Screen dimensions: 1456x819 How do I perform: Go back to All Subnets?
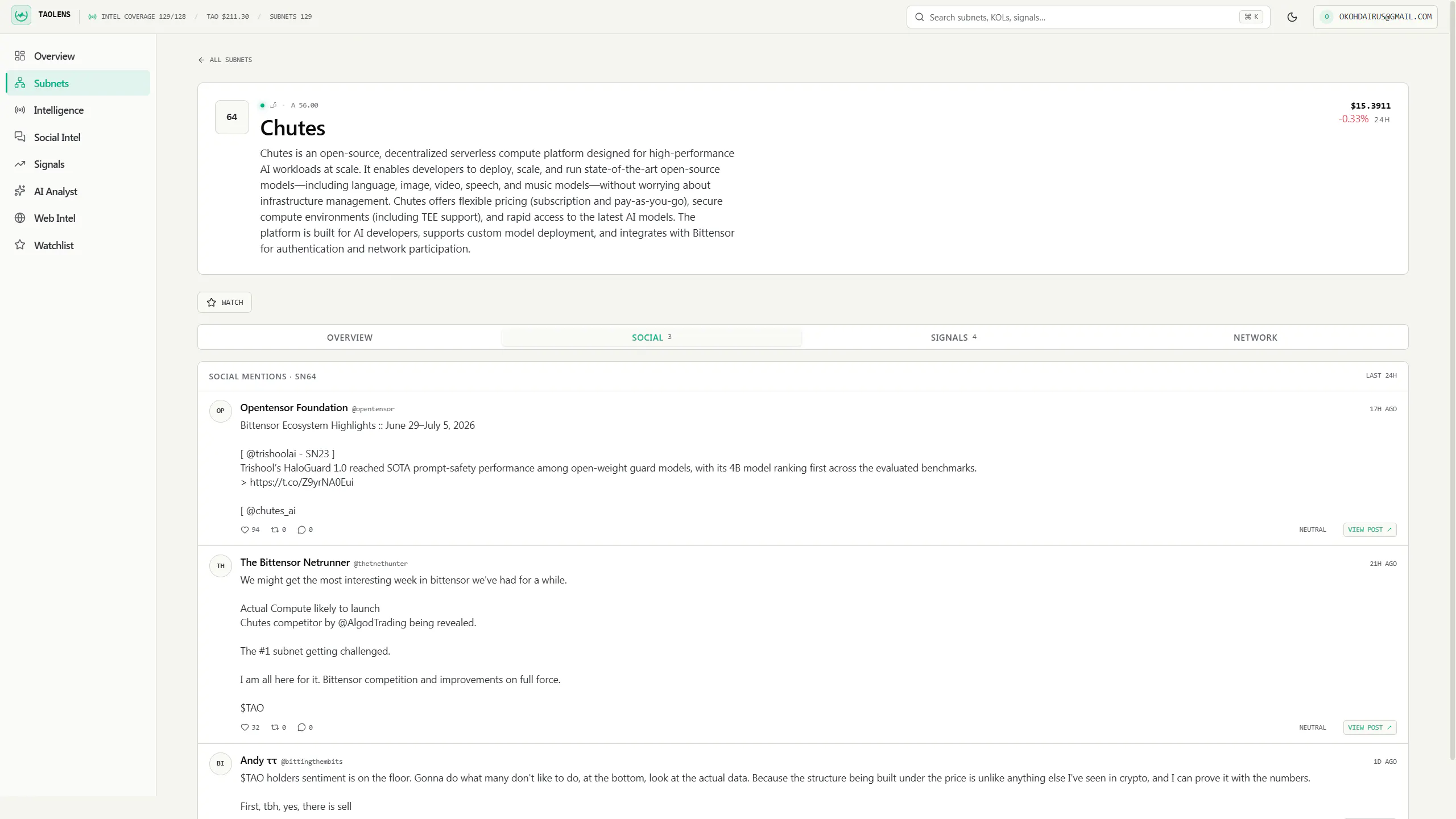[x=225, y=60]
